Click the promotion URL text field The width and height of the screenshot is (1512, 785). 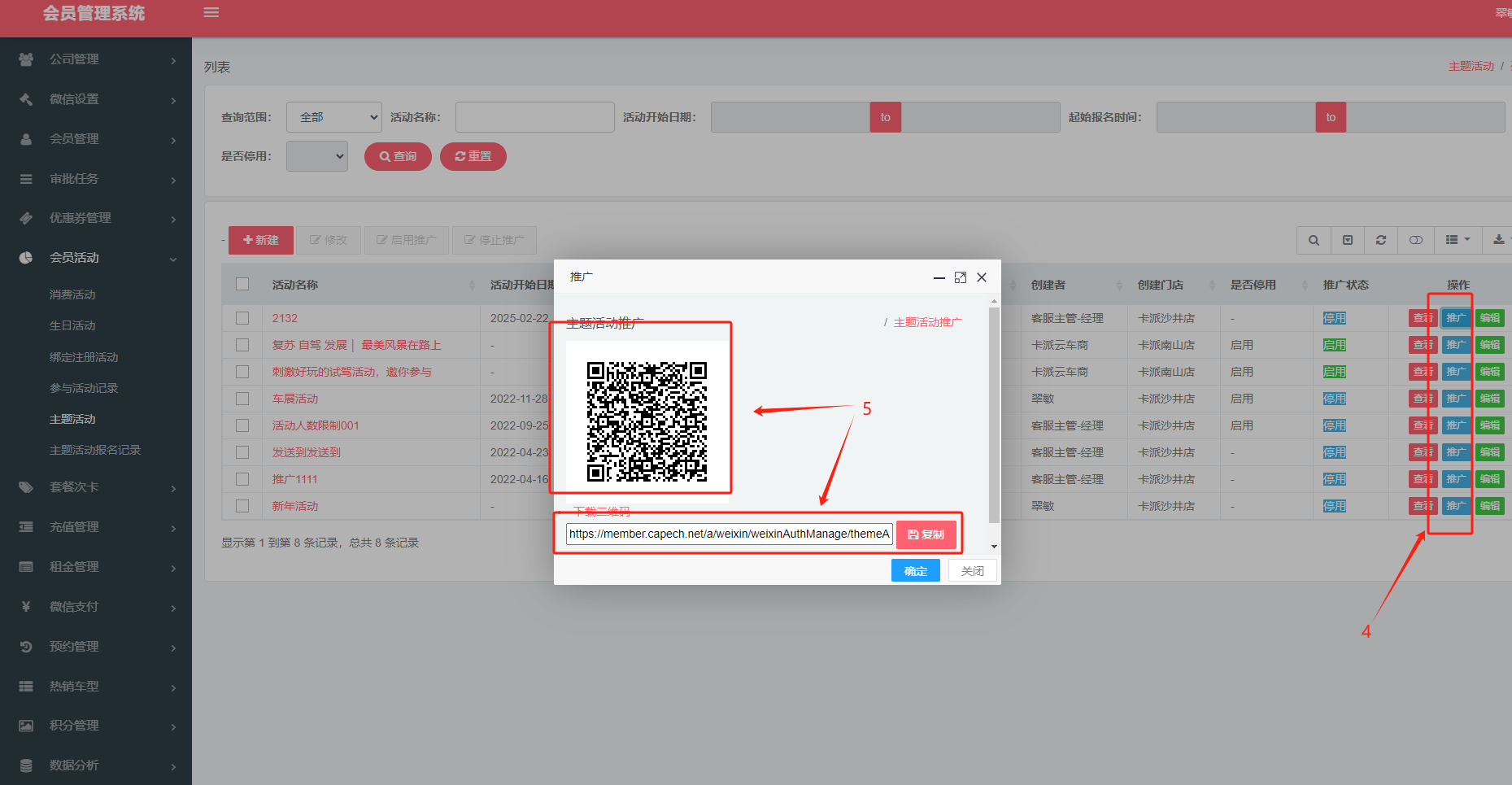729,534
